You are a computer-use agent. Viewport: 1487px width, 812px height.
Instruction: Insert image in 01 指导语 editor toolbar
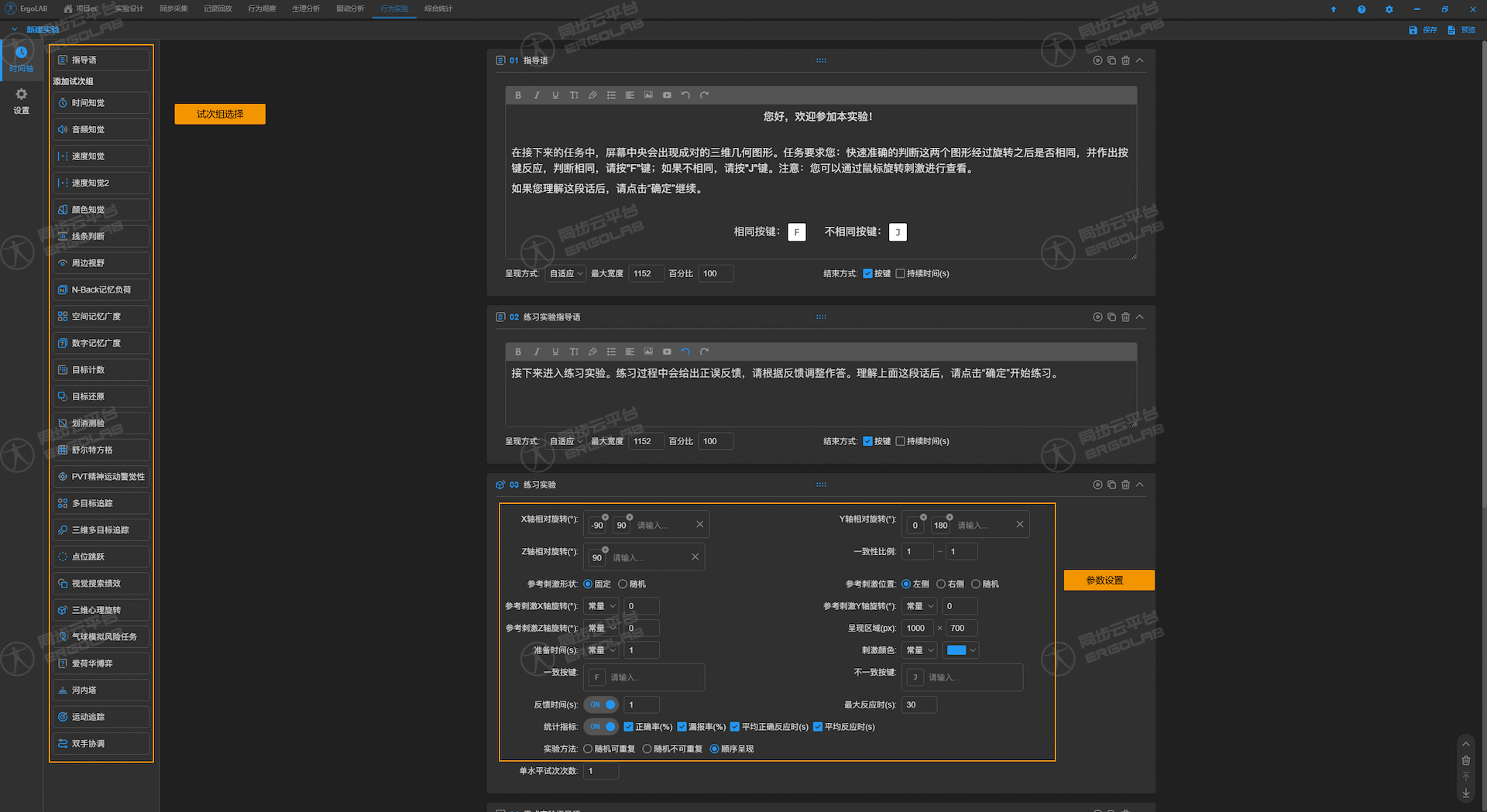648,95
